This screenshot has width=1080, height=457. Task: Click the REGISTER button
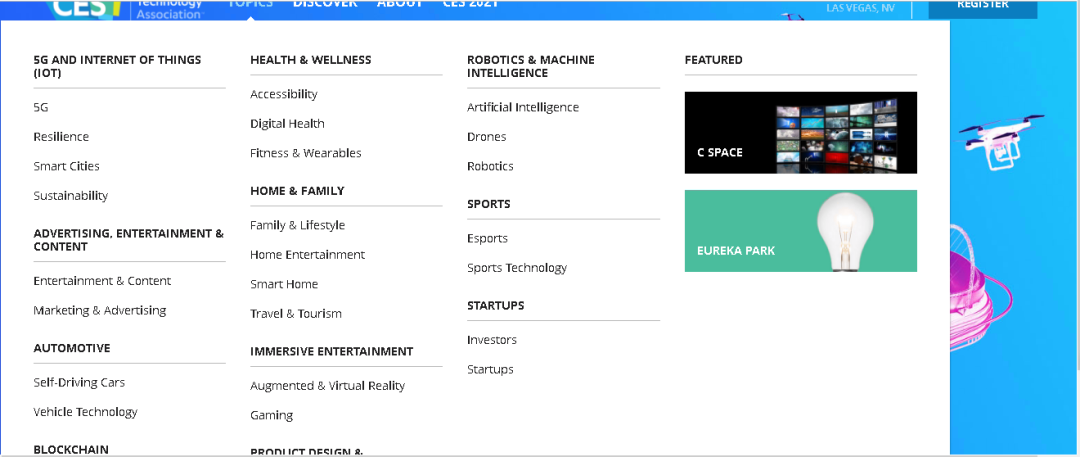click(983, 6)
